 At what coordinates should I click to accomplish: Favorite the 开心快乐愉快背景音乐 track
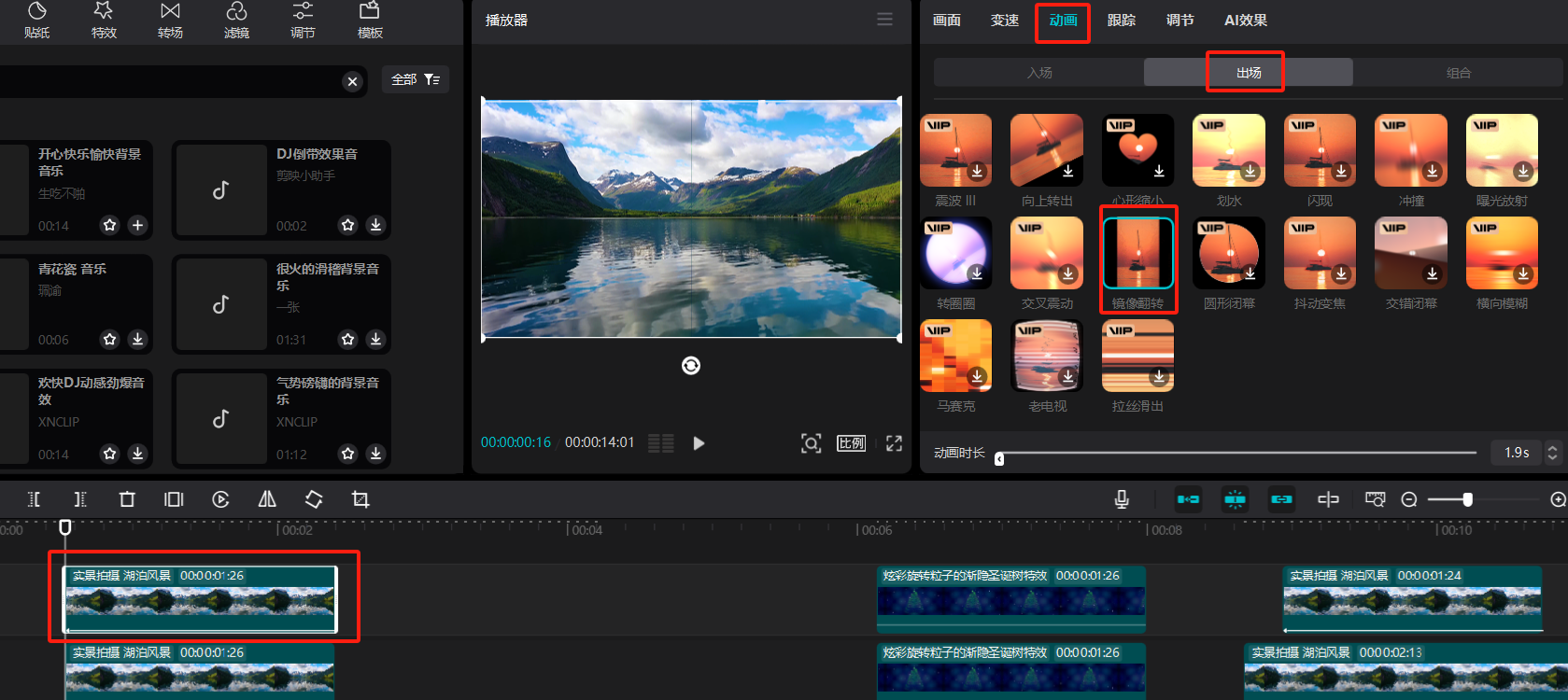click(x=110, y=225)
